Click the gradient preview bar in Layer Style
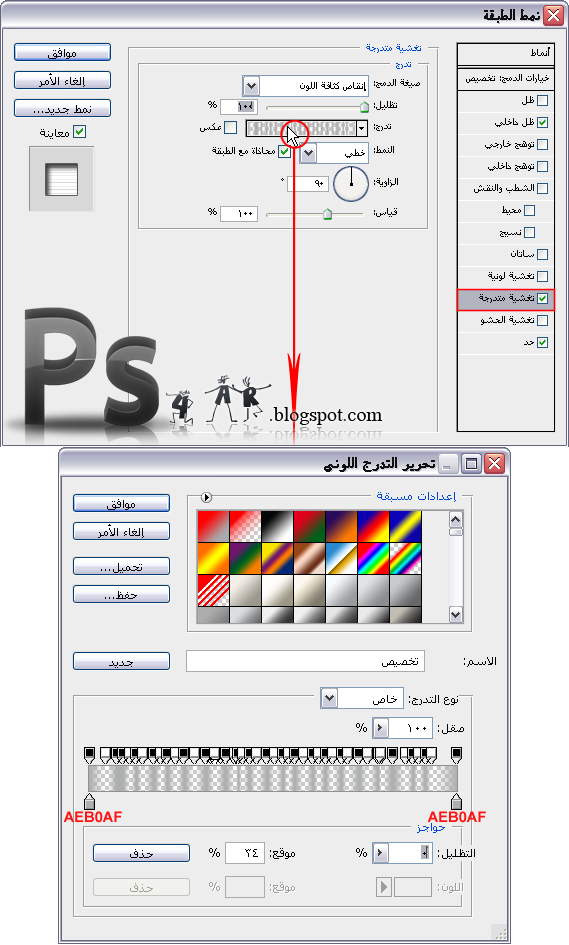The width and height of the screenshot is (569, 945). coord(301,128)
